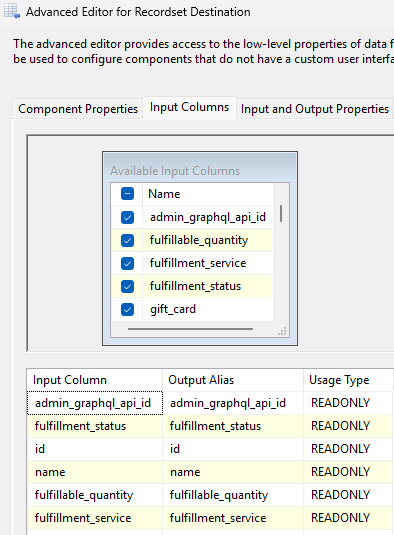
Task: Click the horizontal scrollbar under the column list
Action: (190, 329)
